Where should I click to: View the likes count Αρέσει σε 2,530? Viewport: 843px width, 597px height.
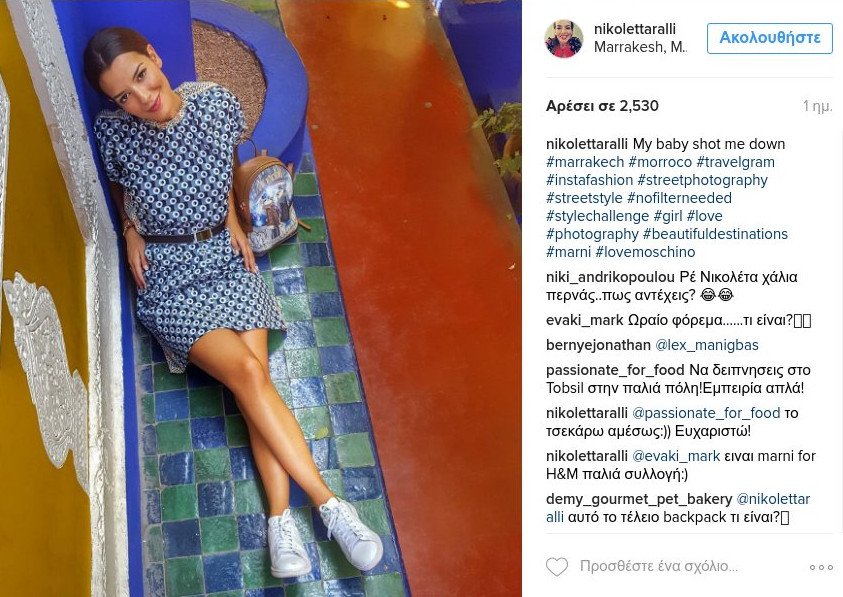tap(602, 106)
